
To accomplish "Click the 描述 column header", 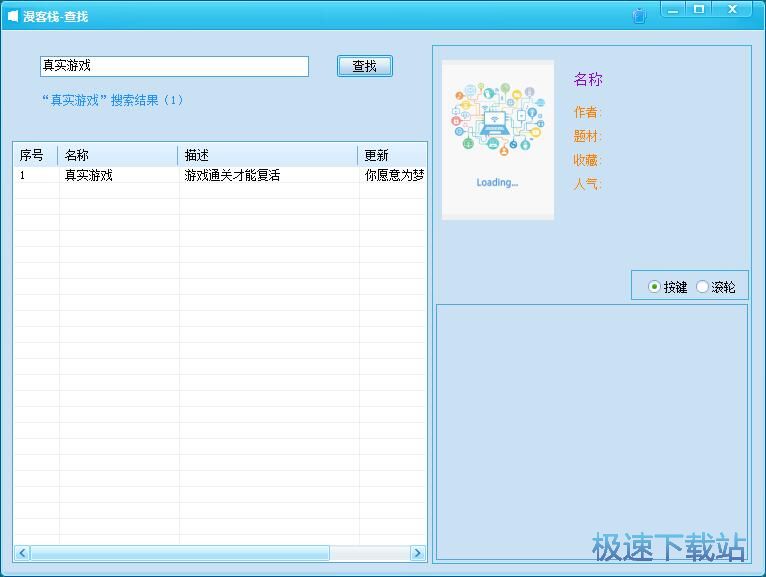I will (x=268, y=155).
